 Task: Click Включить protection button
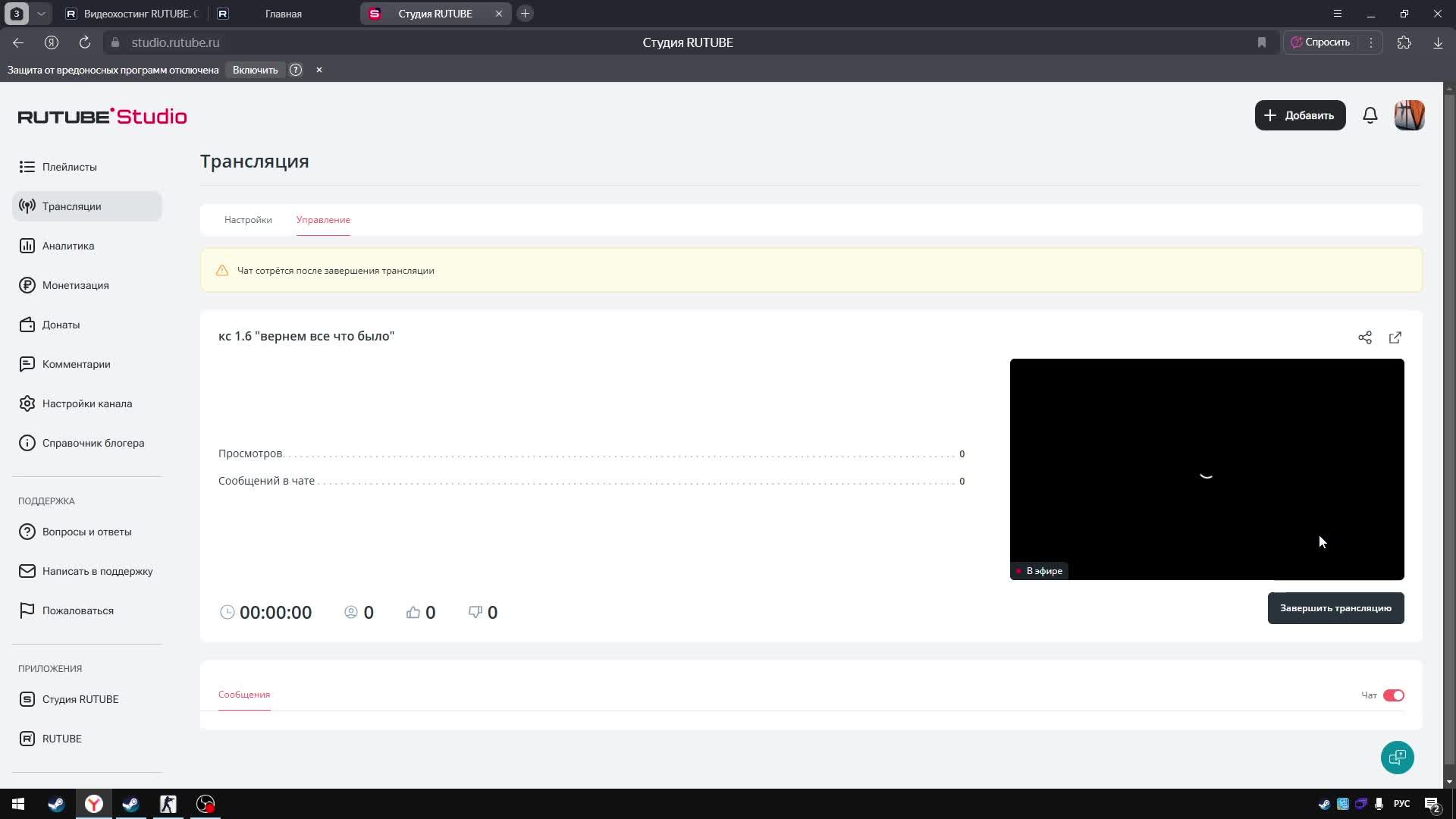[256, 70]
